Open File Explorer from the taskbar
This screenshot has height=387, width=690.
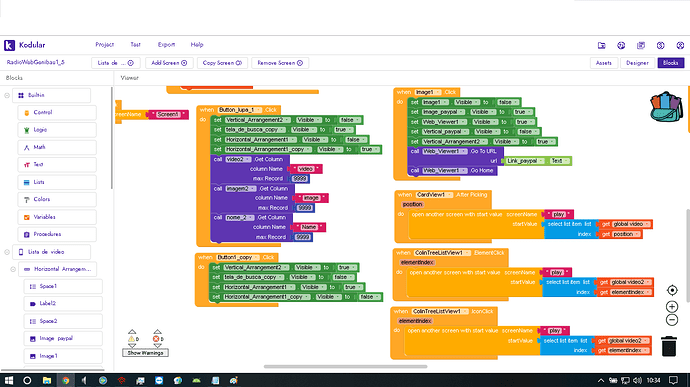click(47, 380)
